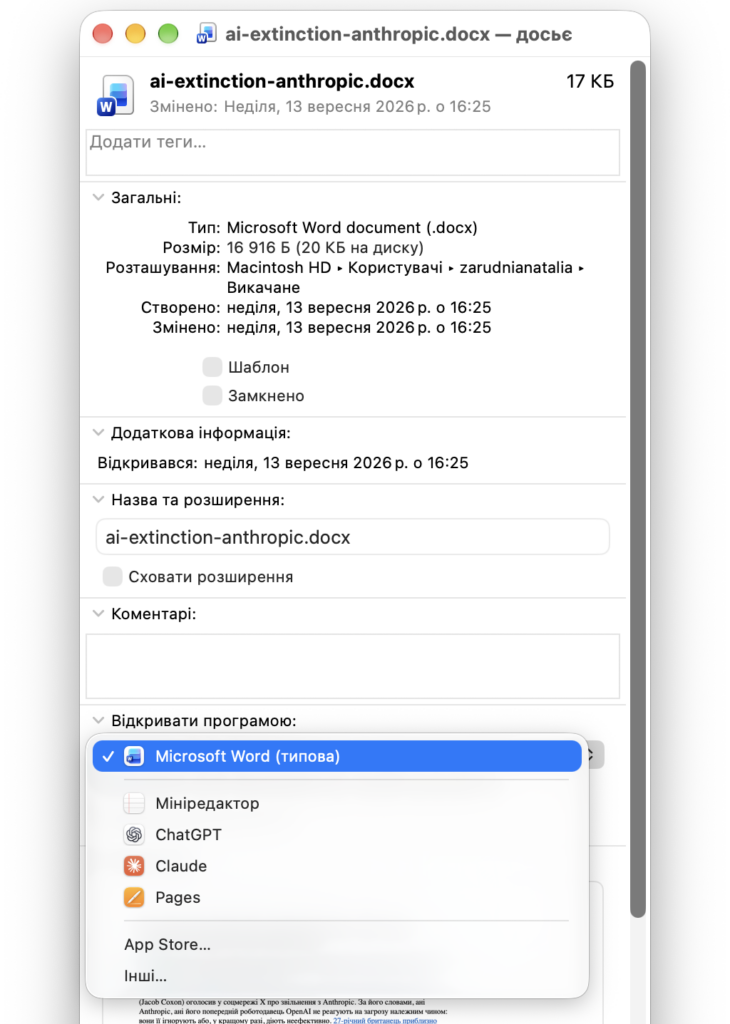Click the Claude app icon

point(134,866)
